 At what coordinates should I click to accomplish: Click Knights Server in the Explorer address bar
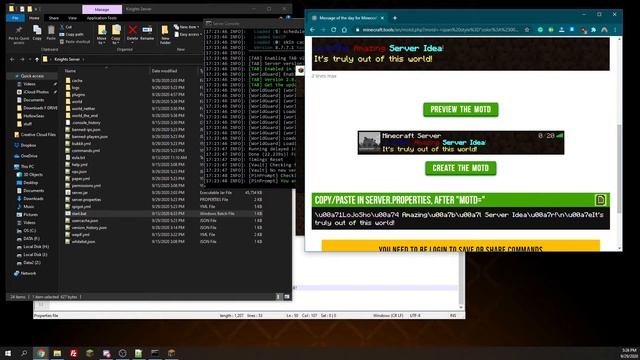(x=67, y=59)
